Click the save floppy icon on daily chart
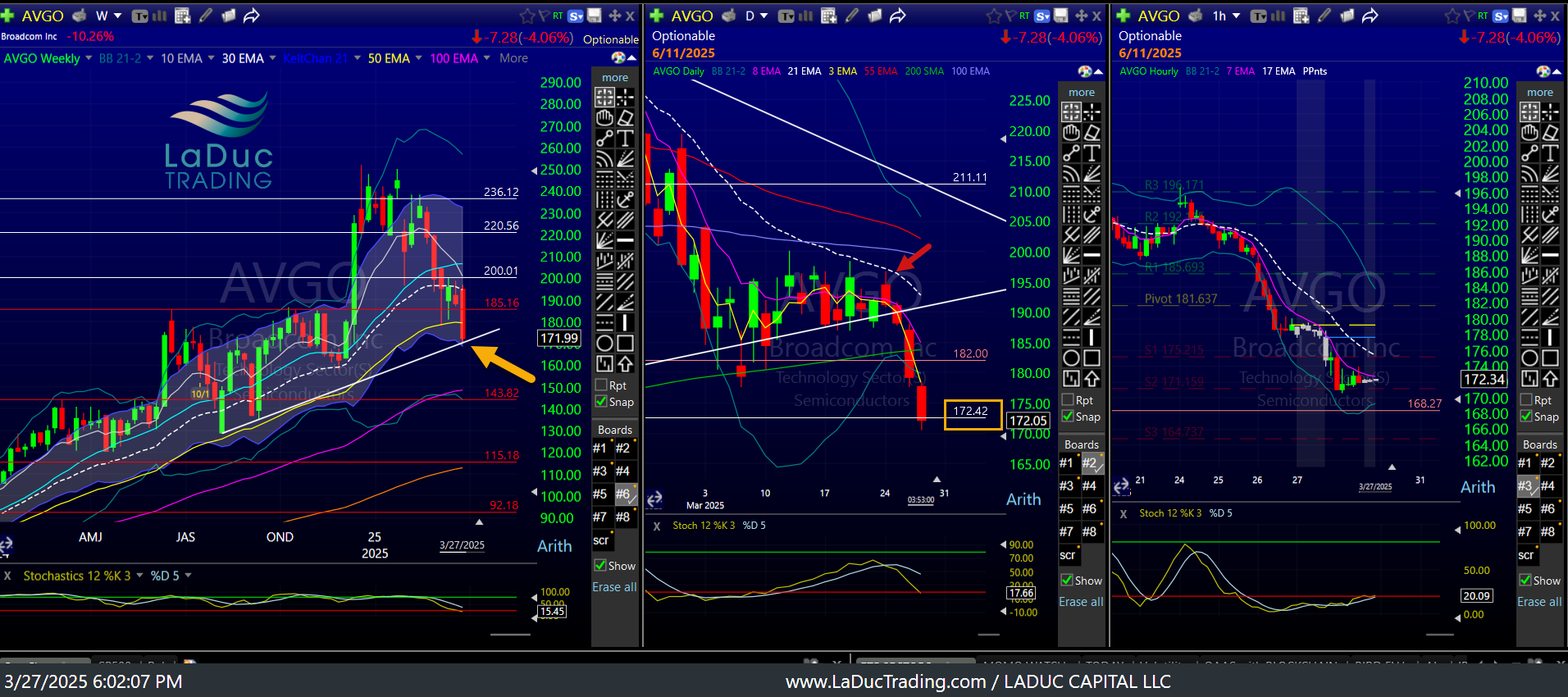This screenshot has width=1568, height=697. 1061,16
